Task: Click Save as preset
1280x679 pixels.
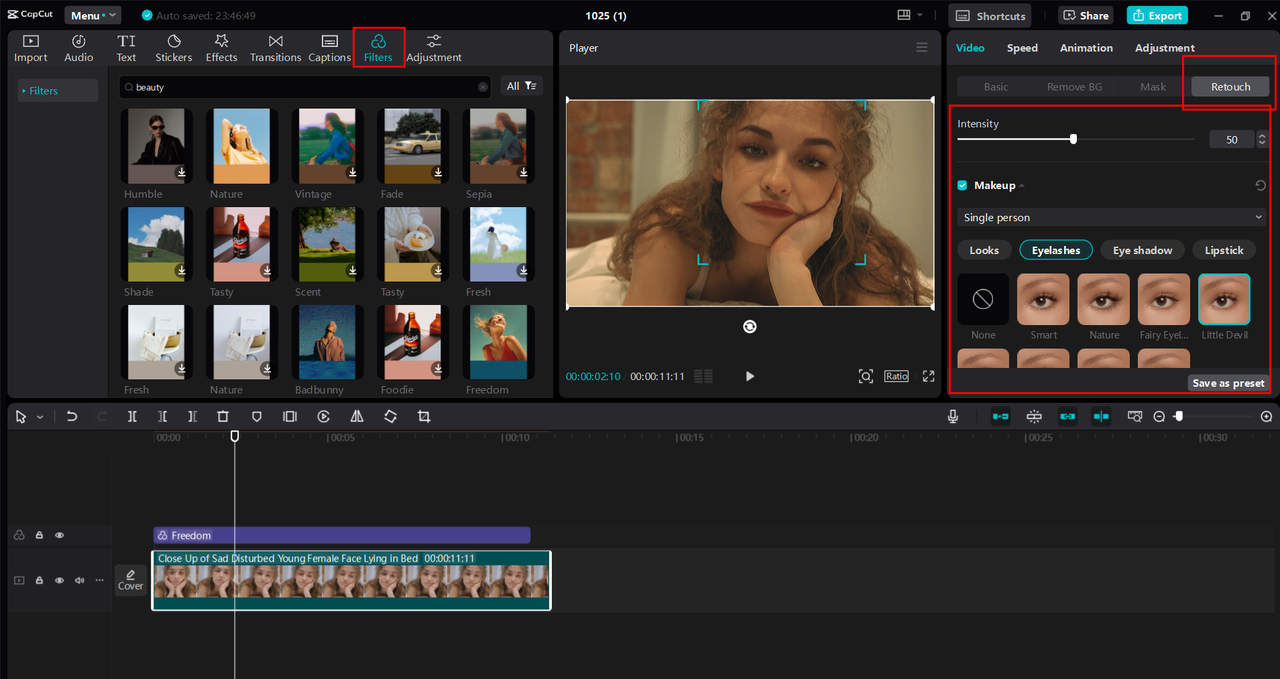Action: (1228, 383)
